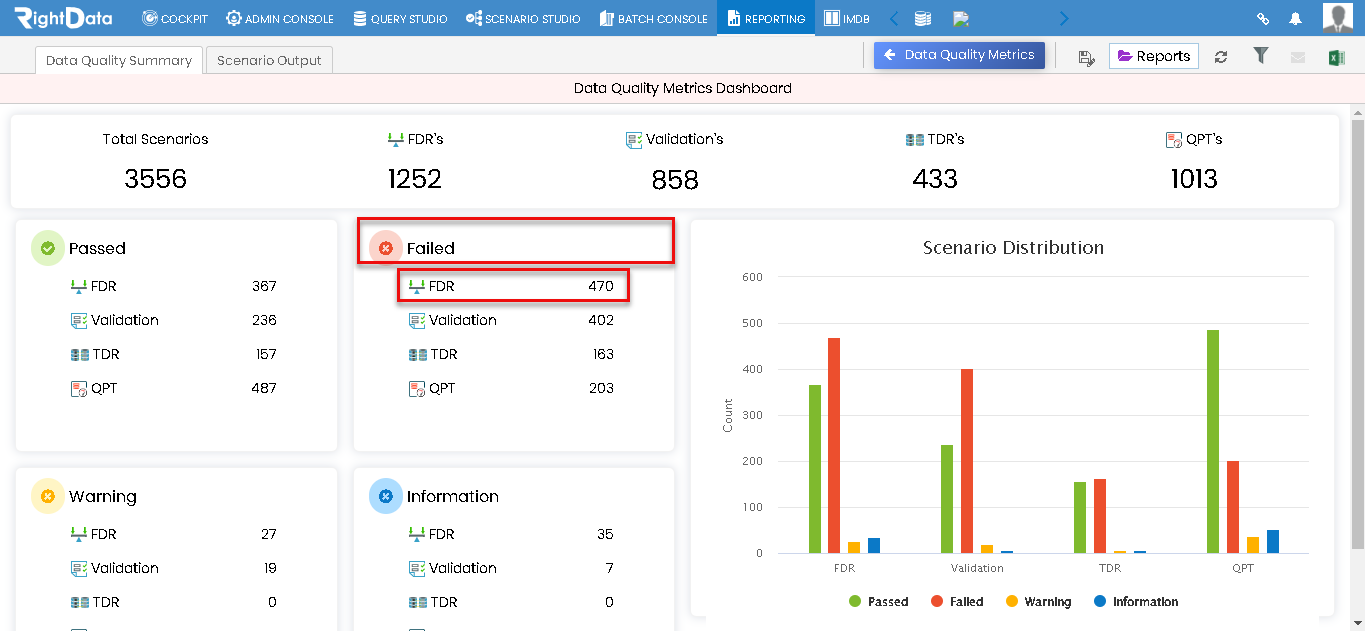The height and width of the screenshot is (631, 1365).
Task: Toggle the Failed series in chart legend
Action: [957, 602]
